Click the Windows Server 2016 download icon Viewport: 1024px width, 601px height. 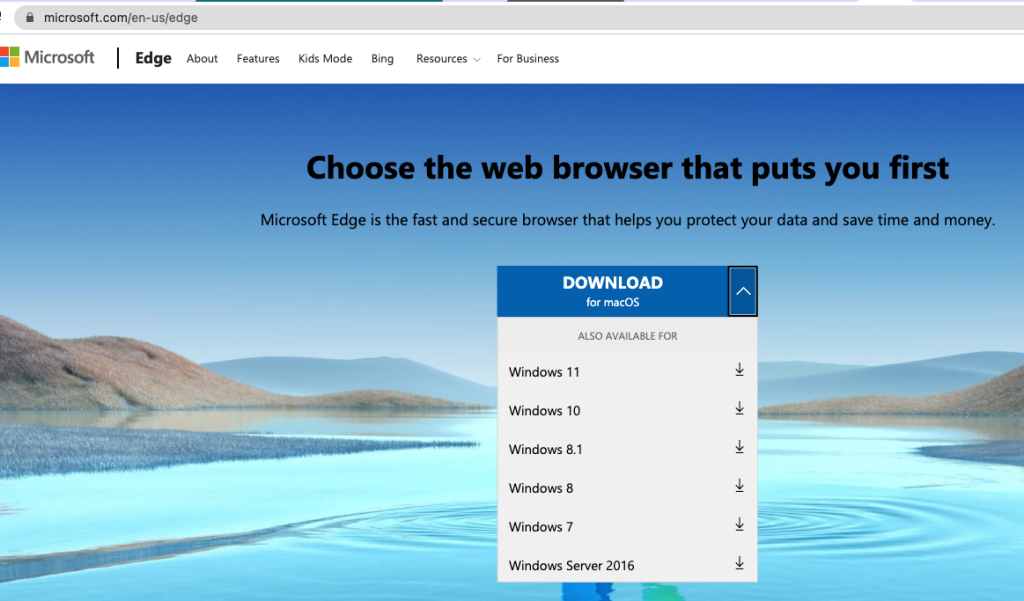pos(740,564)
